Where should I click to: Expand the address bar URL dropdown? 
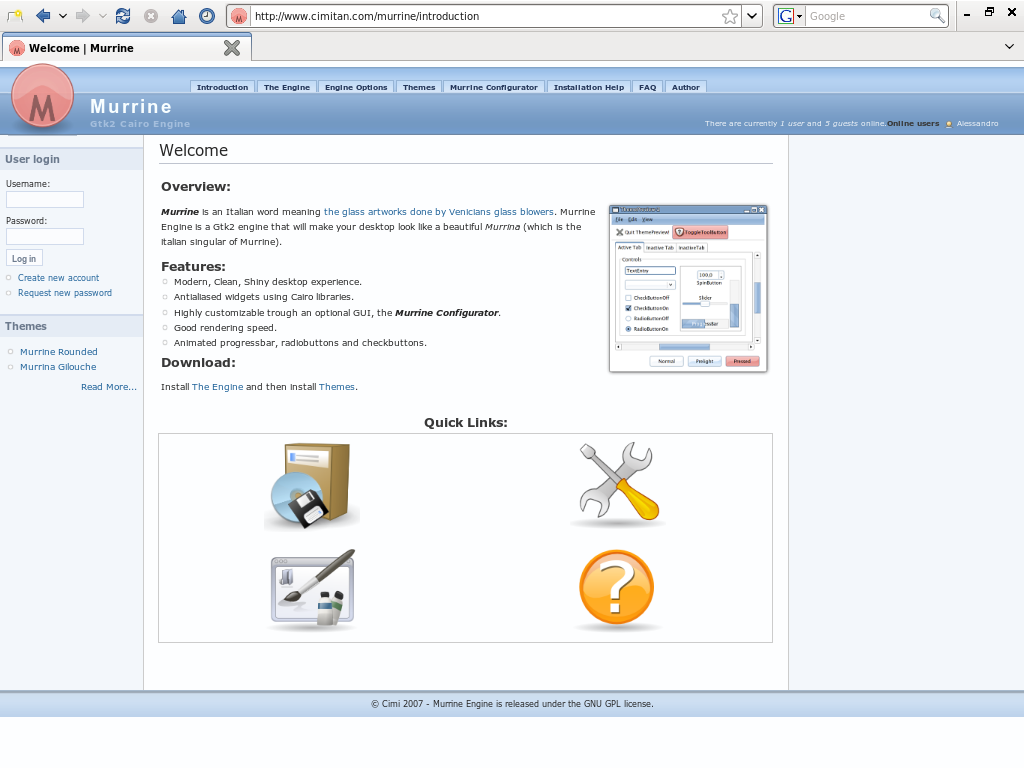[x=752, y=16]
